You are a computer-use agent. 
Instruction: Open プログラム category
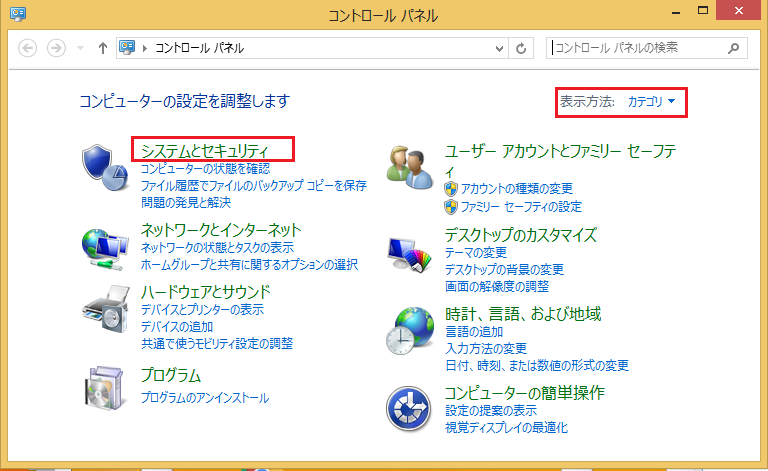(x=171, y=376)
